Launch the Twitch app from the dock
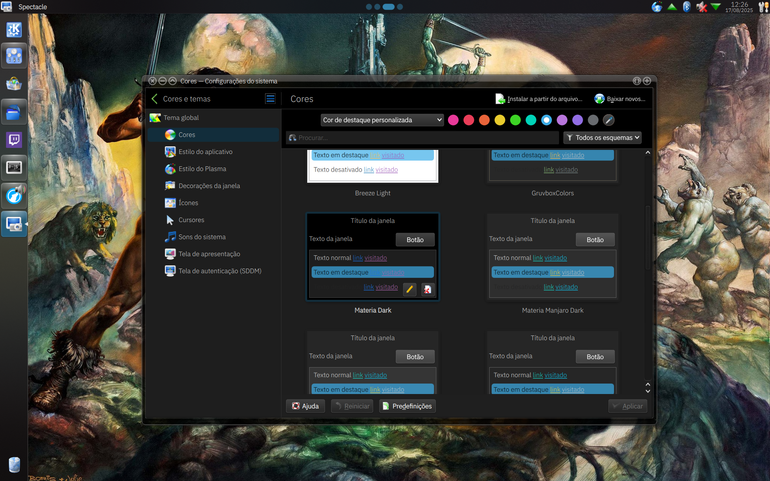The image size is (770, 481). pyautogui.click(x=14, y=140)
